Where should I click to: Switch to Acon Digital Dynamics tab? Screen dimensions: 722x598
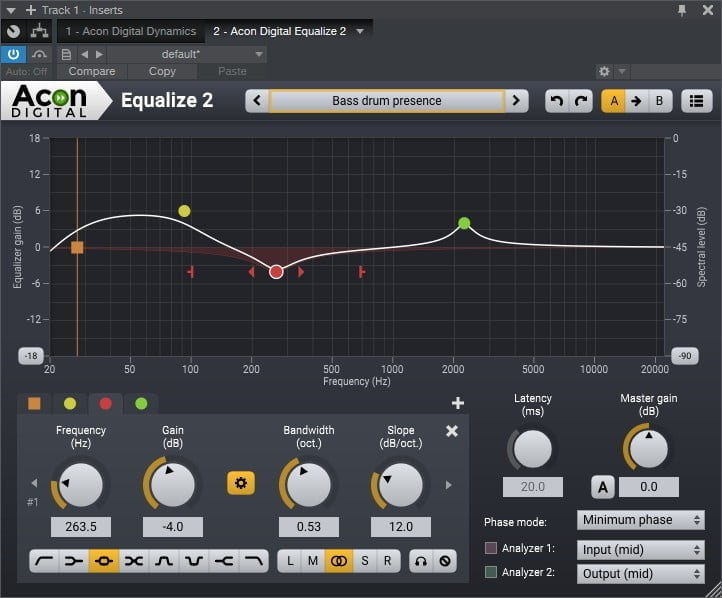[x=131, y=31]
